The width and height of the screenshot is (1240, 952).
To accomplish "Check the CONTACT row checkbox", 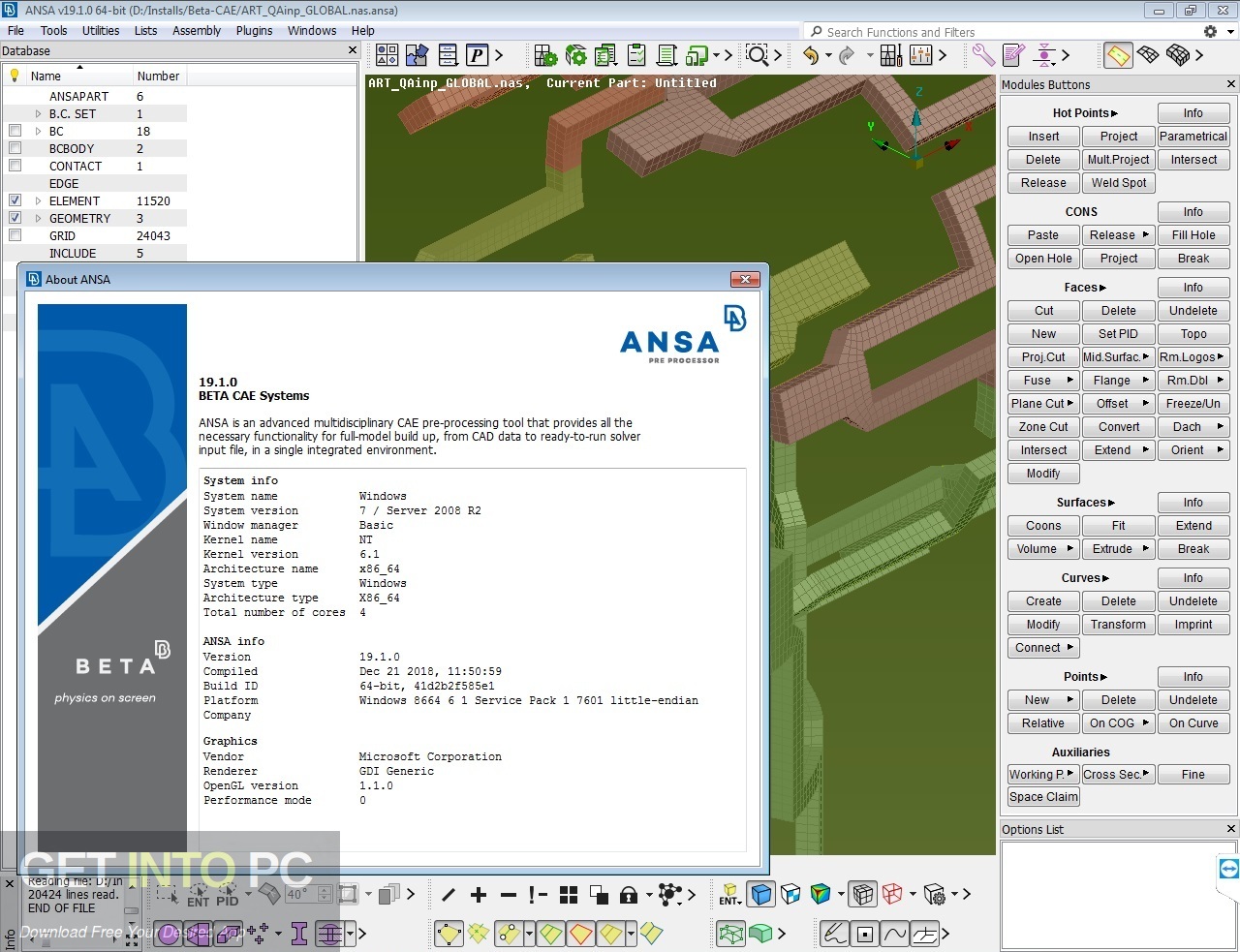I will click(15, 166).
